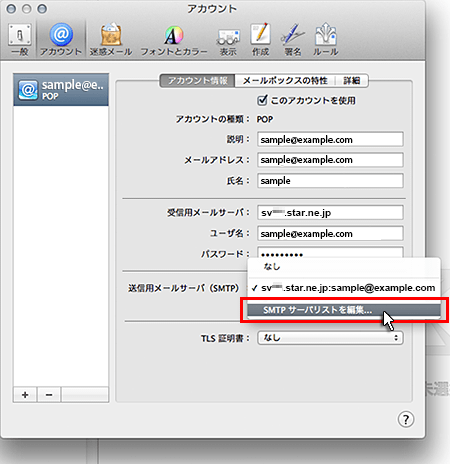This screenshot has width=450, height=464.
Task: Select the アカウント情報 tab
Action: click(197, 81)
